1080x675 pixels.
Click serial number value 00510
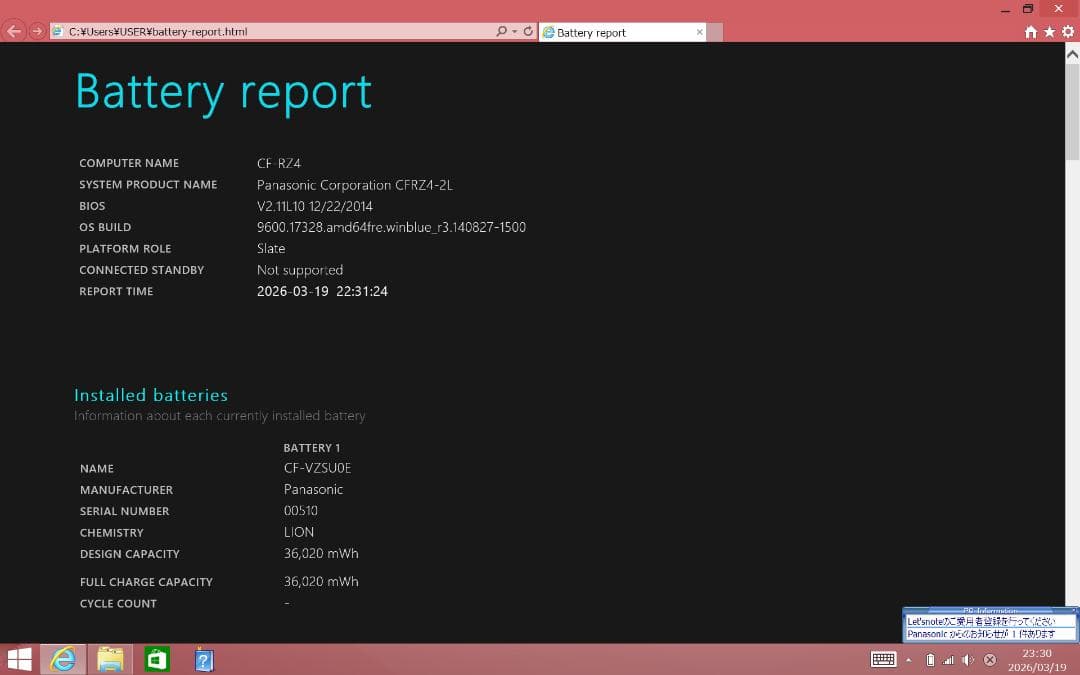pos(301,511)
